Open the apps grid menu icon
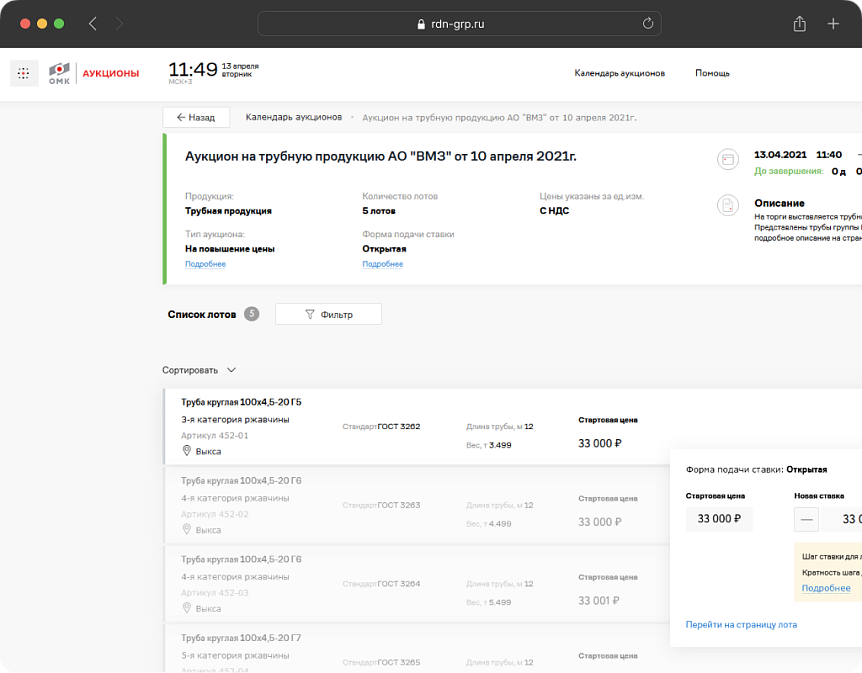This screenshot has height=673, width=862. pos(24,73)
